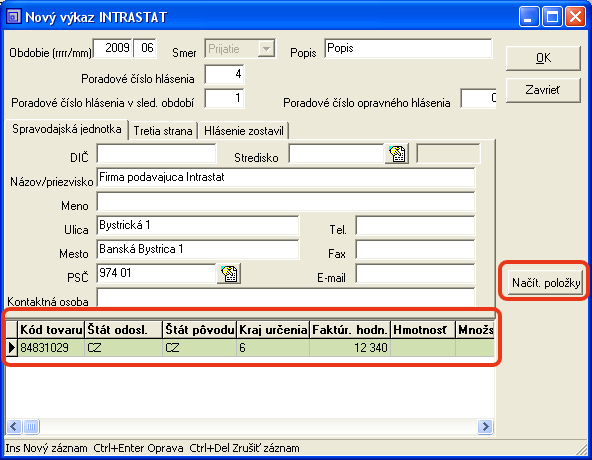Click Poradové číslo opravného hlásenia field
The image size is (592, 460).
478,98
